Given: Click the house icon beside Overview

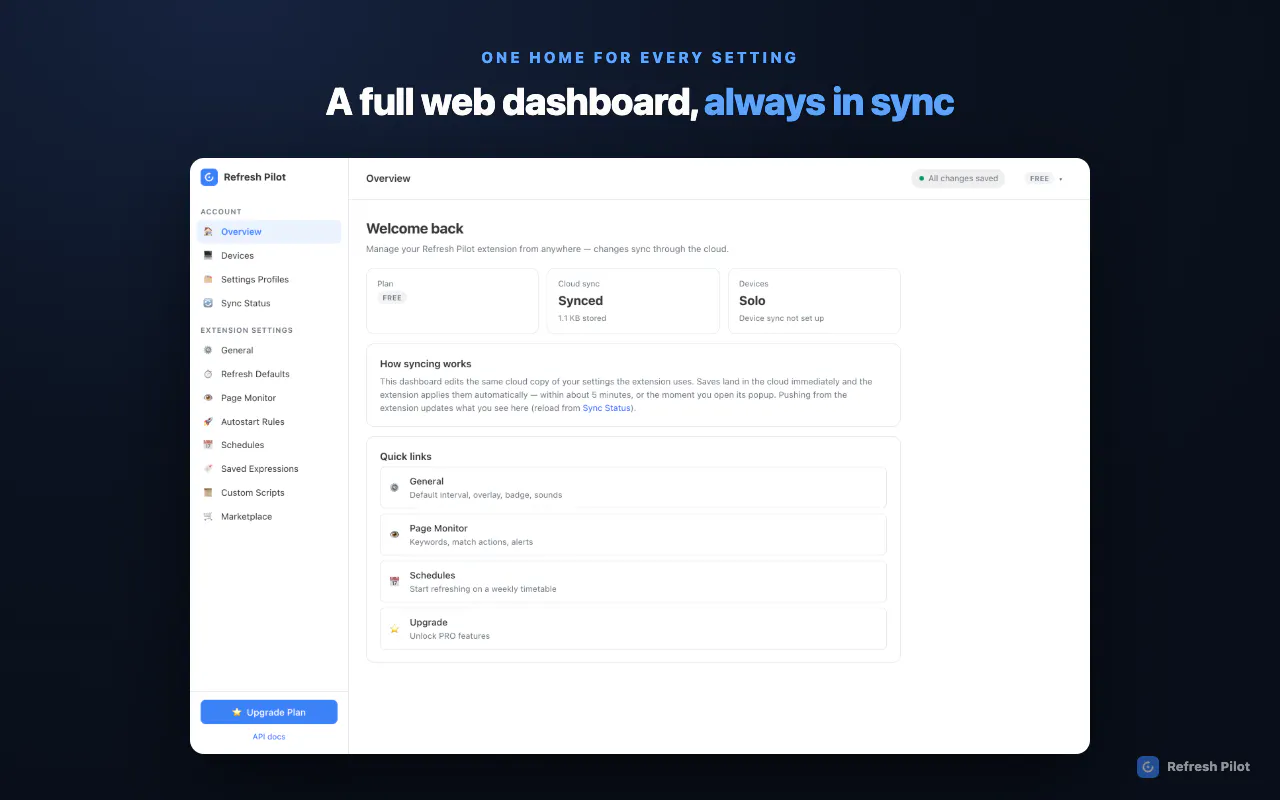Looking at the screenshot, I should [208, 232].
